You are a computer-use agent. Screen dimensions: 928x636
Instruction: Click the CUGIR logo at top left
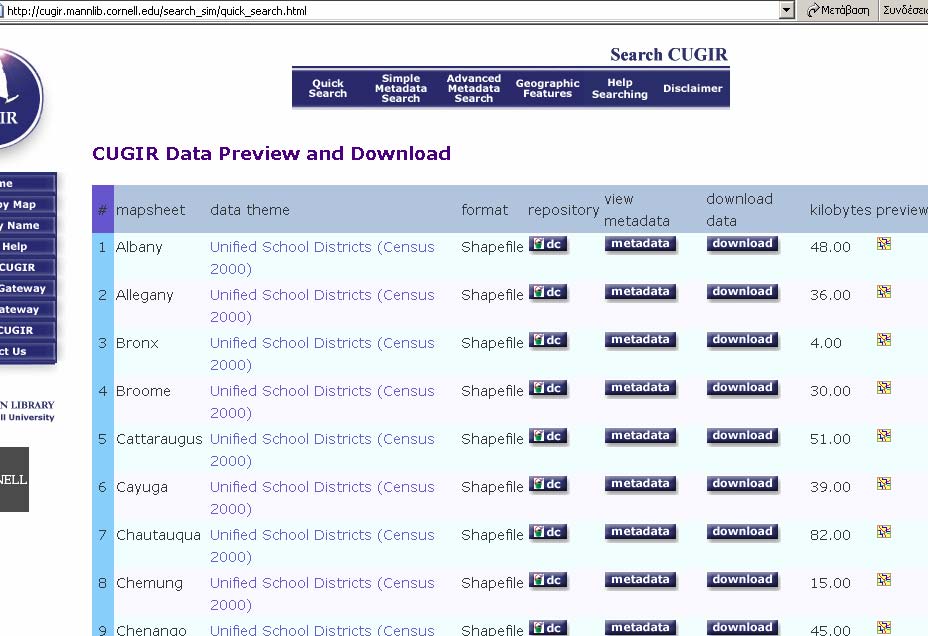(x=19, y=98)
